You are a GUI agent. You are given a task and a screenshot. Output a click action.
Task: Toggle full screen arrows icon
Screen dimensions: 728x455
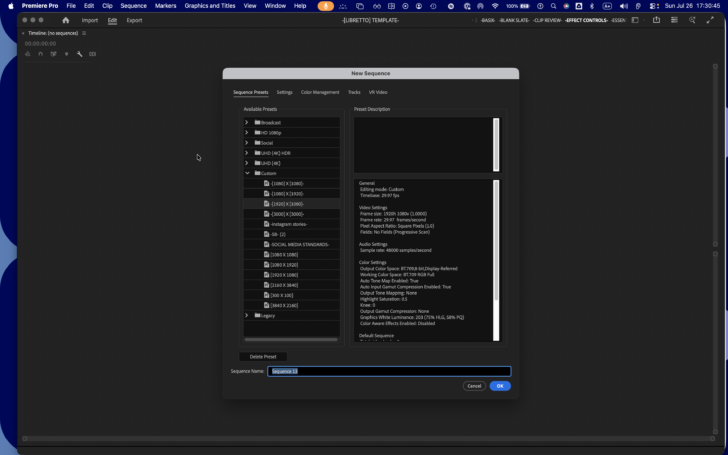[710, 20]
